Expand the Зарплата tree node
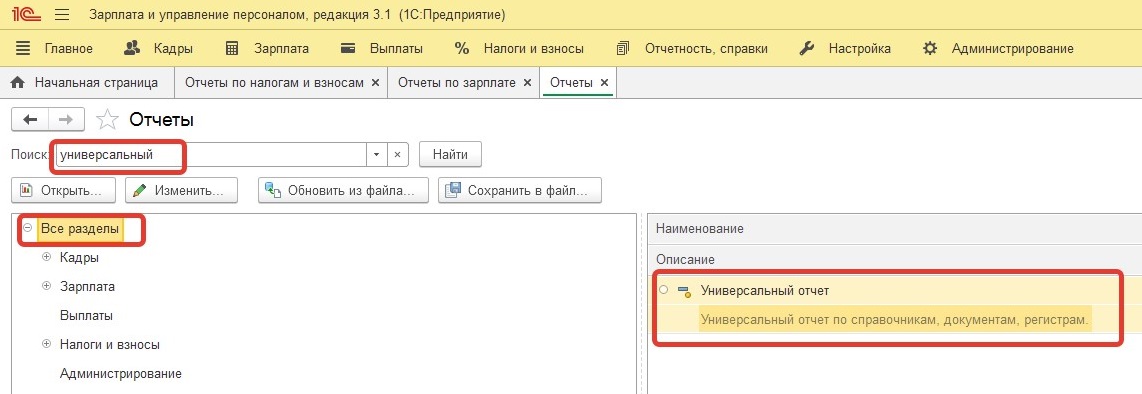The width and height of the screenshot is (1142, 394). pos(47,286)
